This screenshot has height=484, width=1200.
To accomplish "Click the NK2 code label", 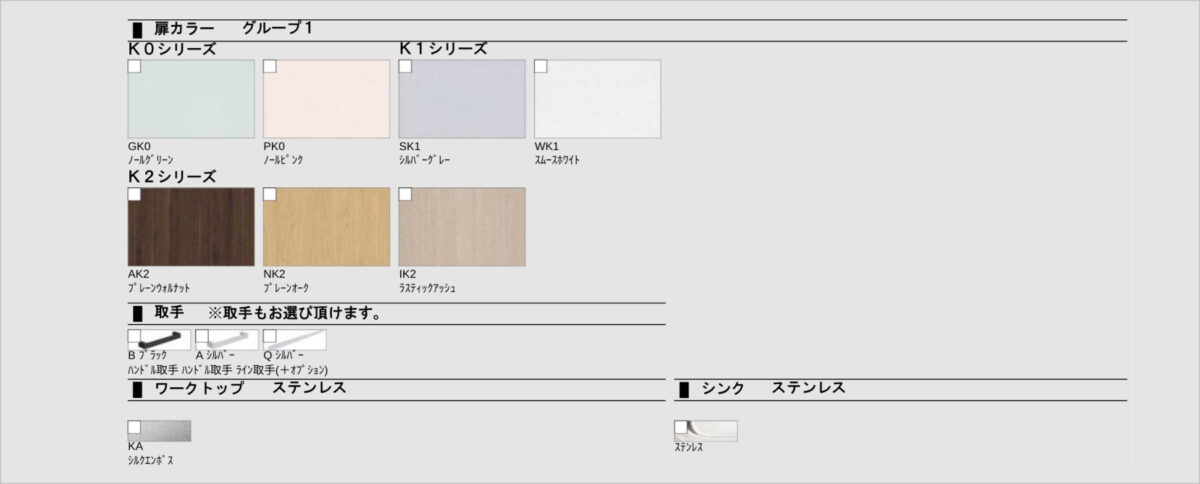I will (x=274, y=274).
